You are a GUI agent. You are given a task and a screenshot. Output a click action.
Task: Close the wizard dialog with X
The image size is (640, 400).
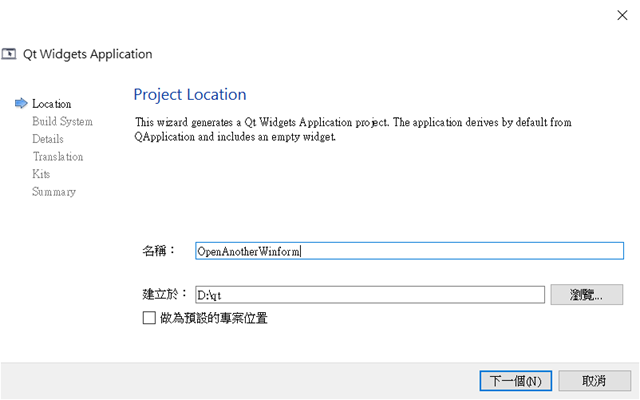[x=622, y=16]
